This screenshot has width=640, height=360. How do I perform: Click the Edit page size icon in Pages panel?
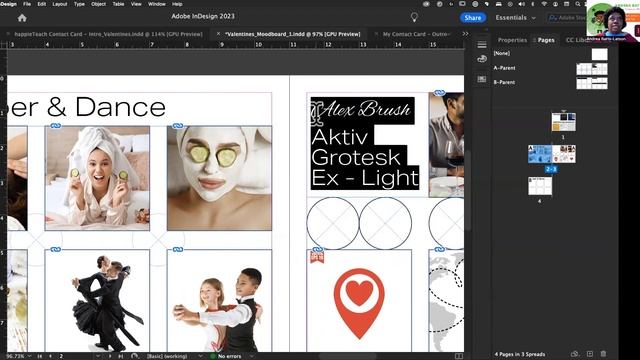click(575, 354)
